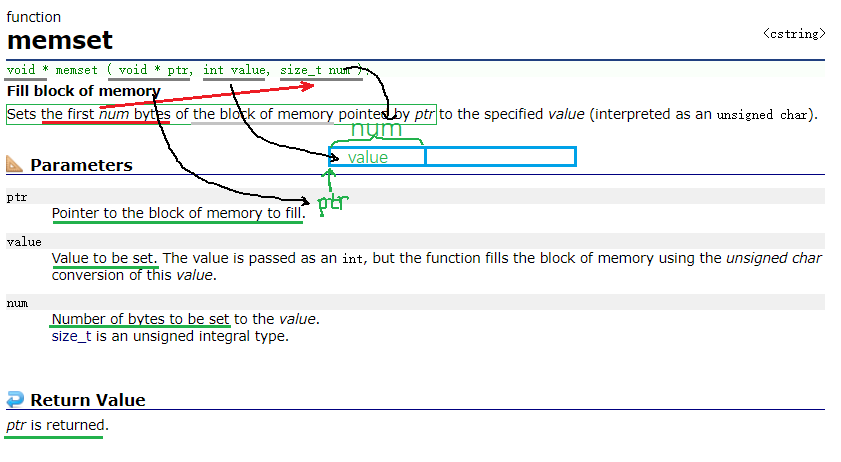Click 'int value' in the function prototype
The height and width of the screenshot is (462, 841).
pos(235,70)
